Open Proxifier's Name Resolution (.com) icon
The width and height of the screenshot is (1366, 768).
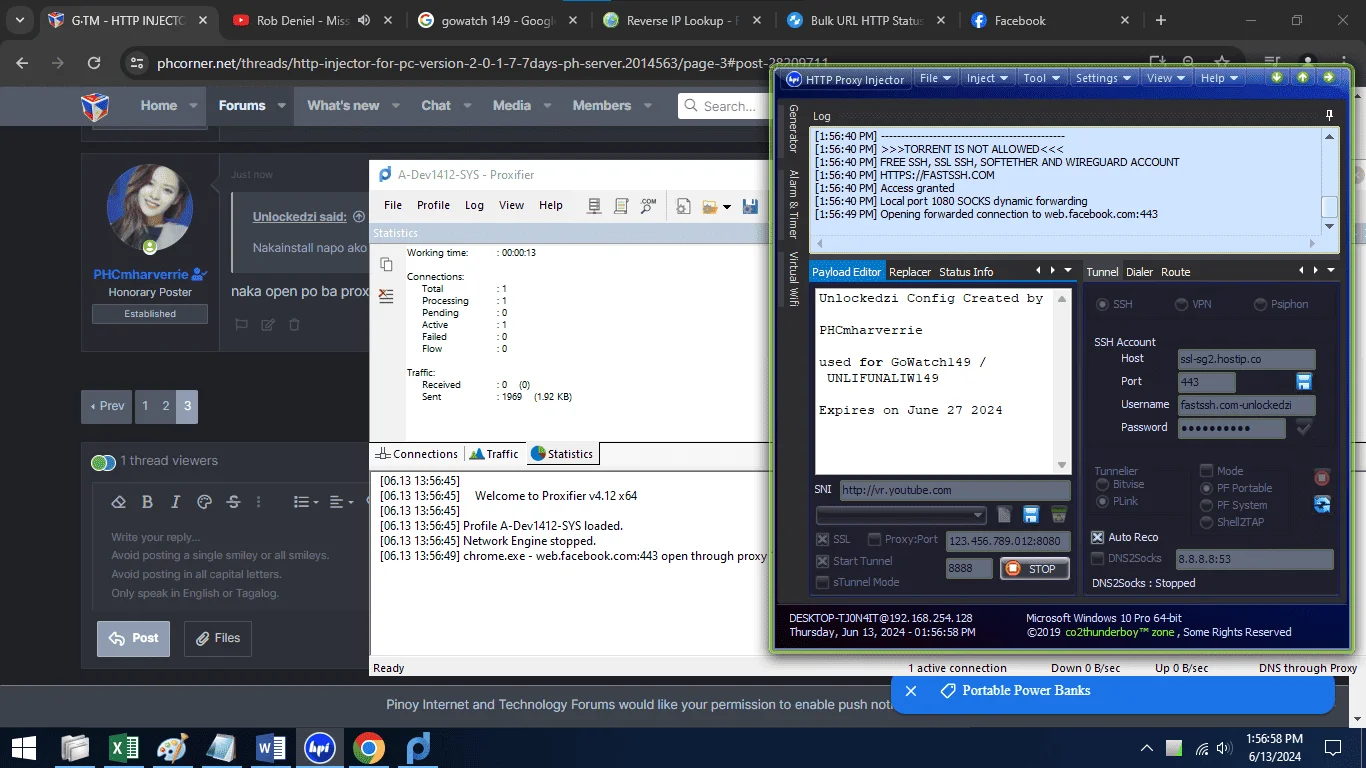click(x=648, y=206)
